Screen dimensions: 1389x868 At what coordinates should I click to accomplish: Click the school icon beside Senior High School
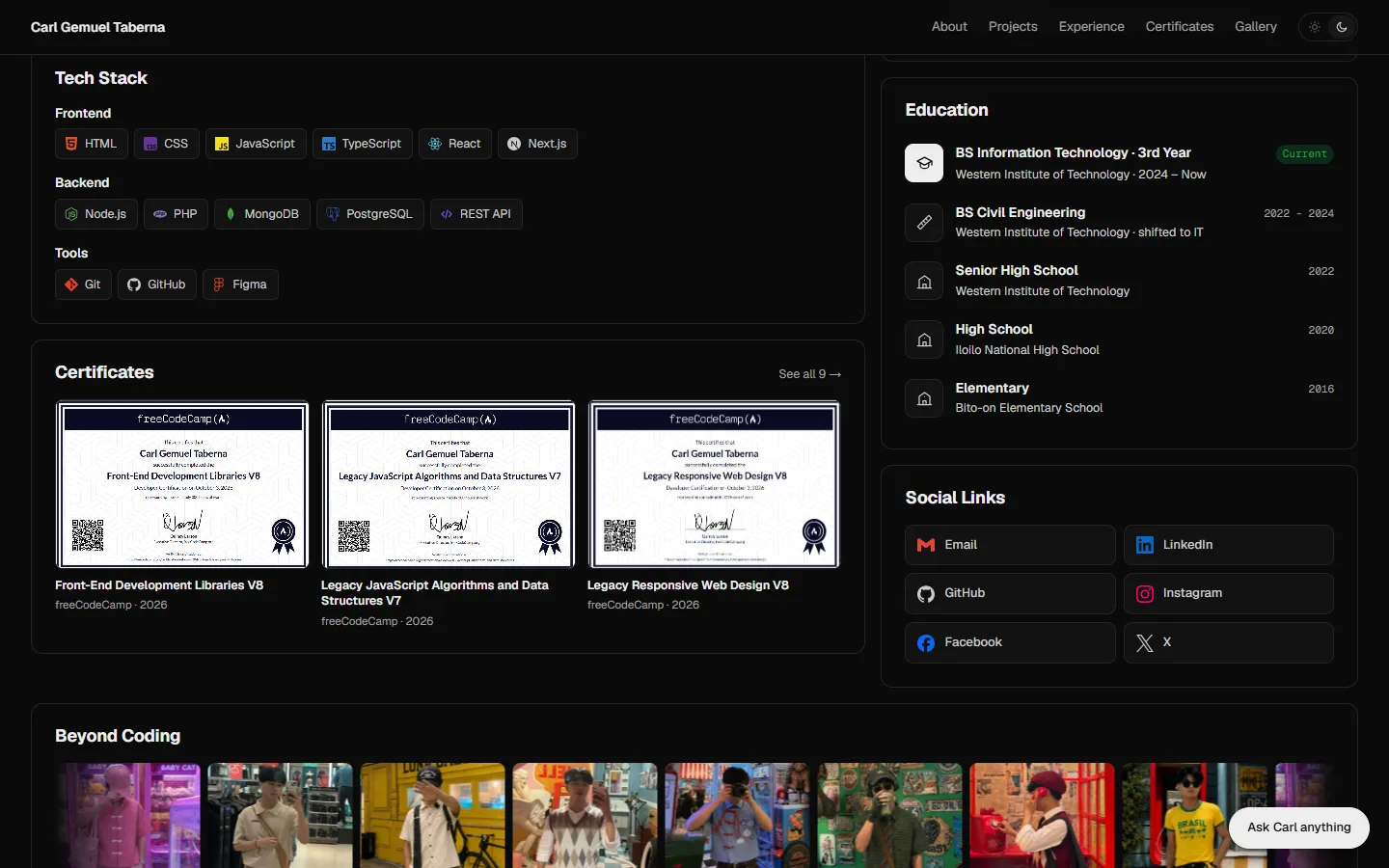pos(924,281)
